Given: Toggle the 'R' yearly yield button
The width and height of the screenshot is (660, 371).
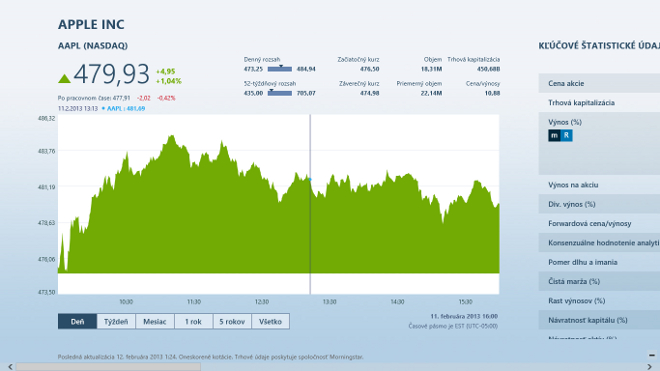Looking at the screenshot, I should click(x=566, y=135).
